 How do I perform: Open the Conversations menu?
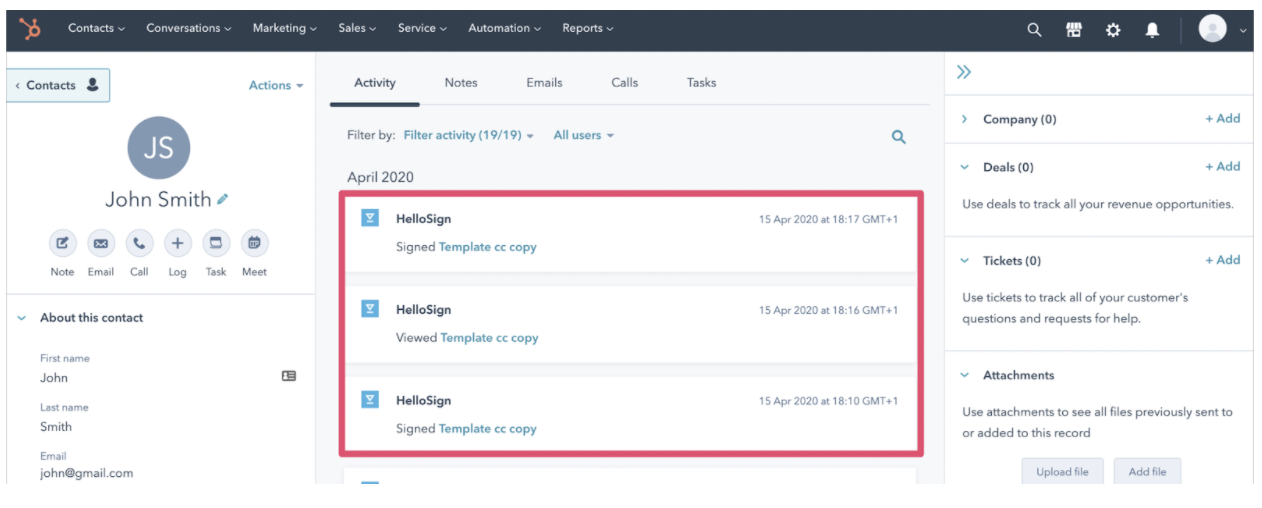click(189, 28)
